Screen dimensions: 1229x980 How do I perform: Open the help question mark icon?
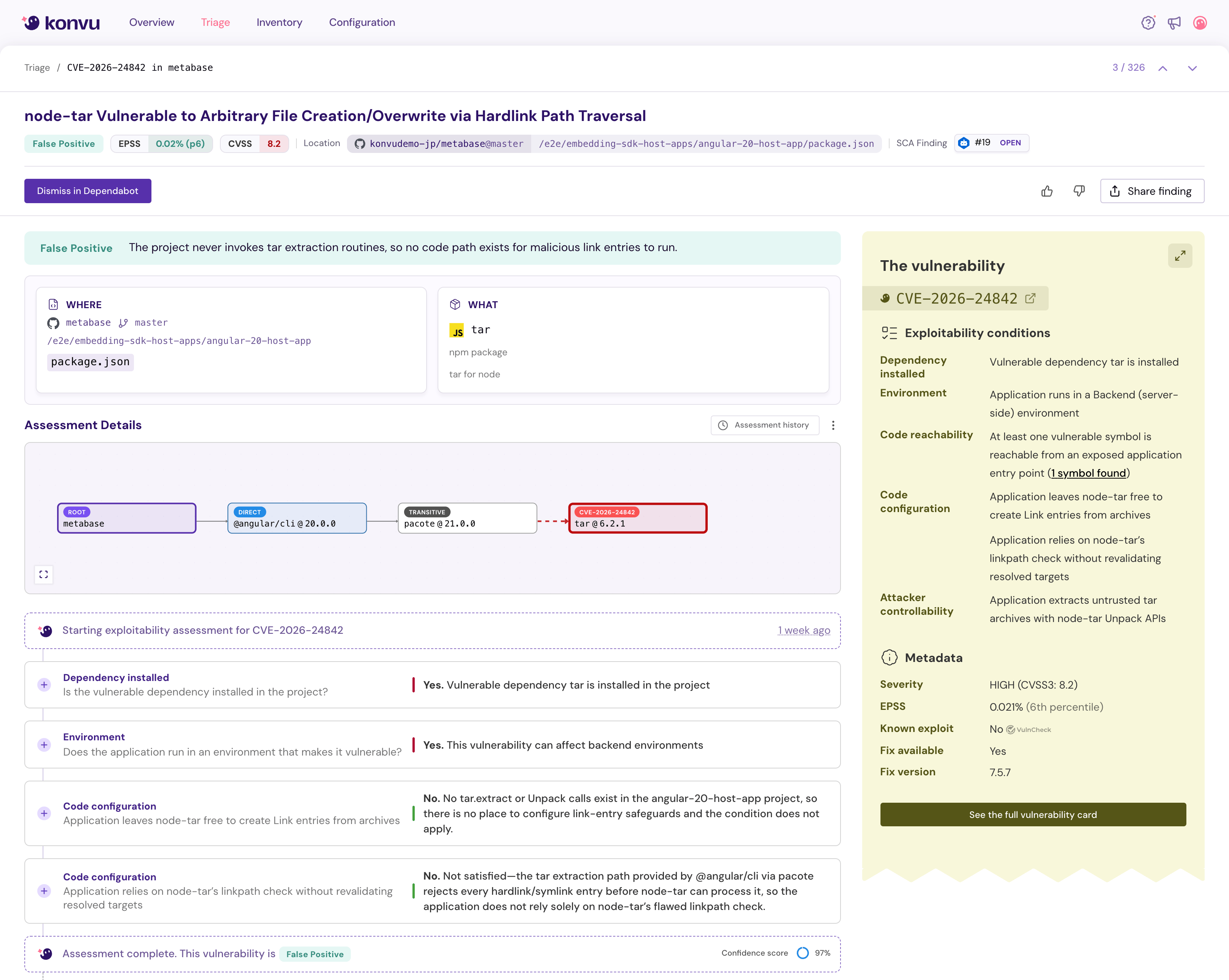[1148, 23]
